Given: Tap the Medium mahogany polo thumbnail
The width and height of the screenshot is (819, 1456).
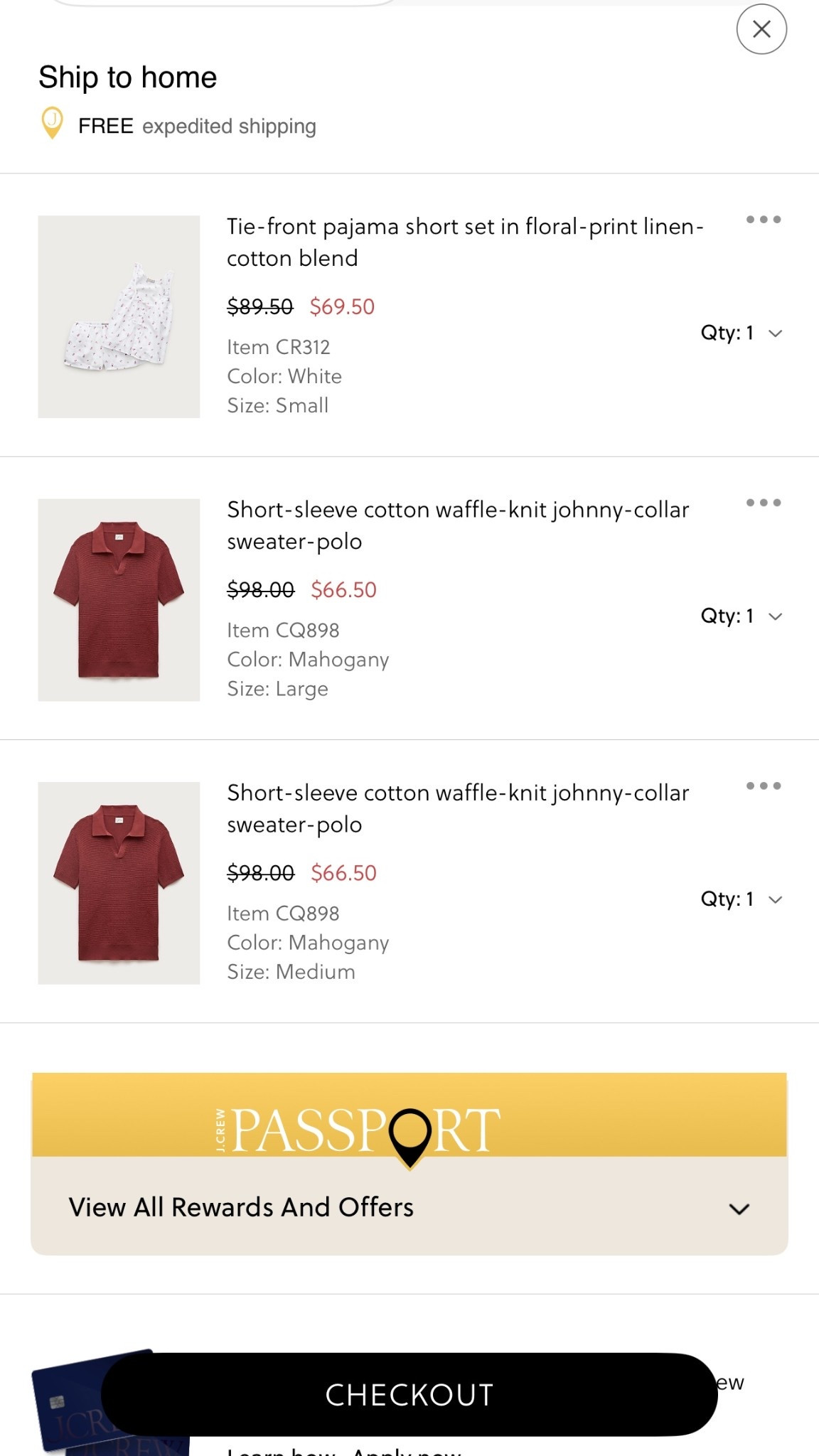Looking at the screenshot, I should (x=119, y=883).
